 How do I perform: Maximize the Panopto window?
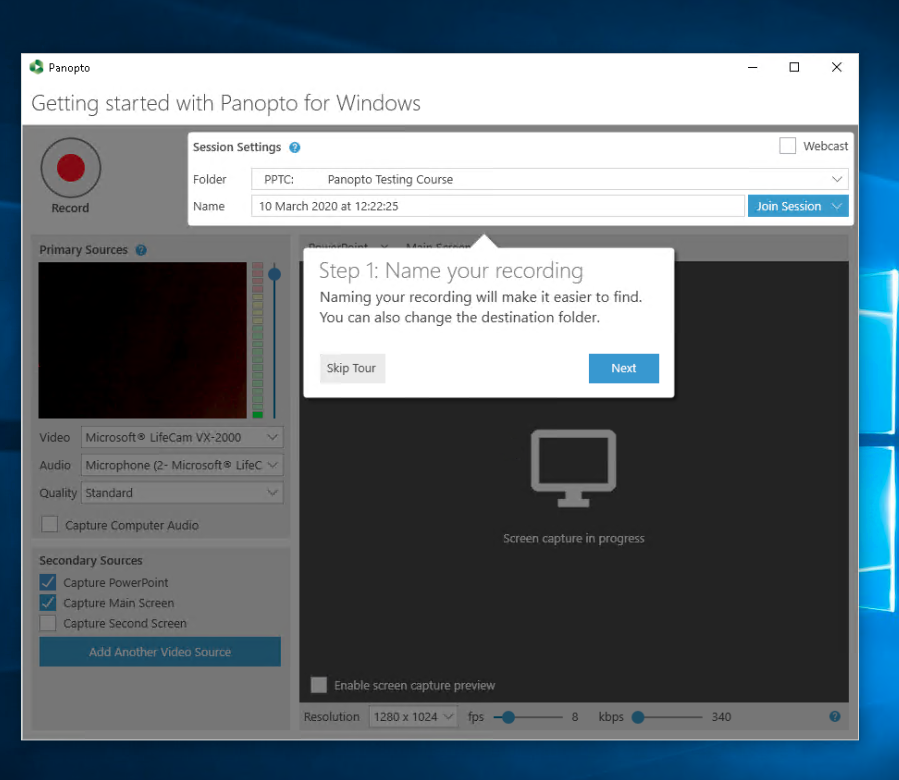point(794,67)
